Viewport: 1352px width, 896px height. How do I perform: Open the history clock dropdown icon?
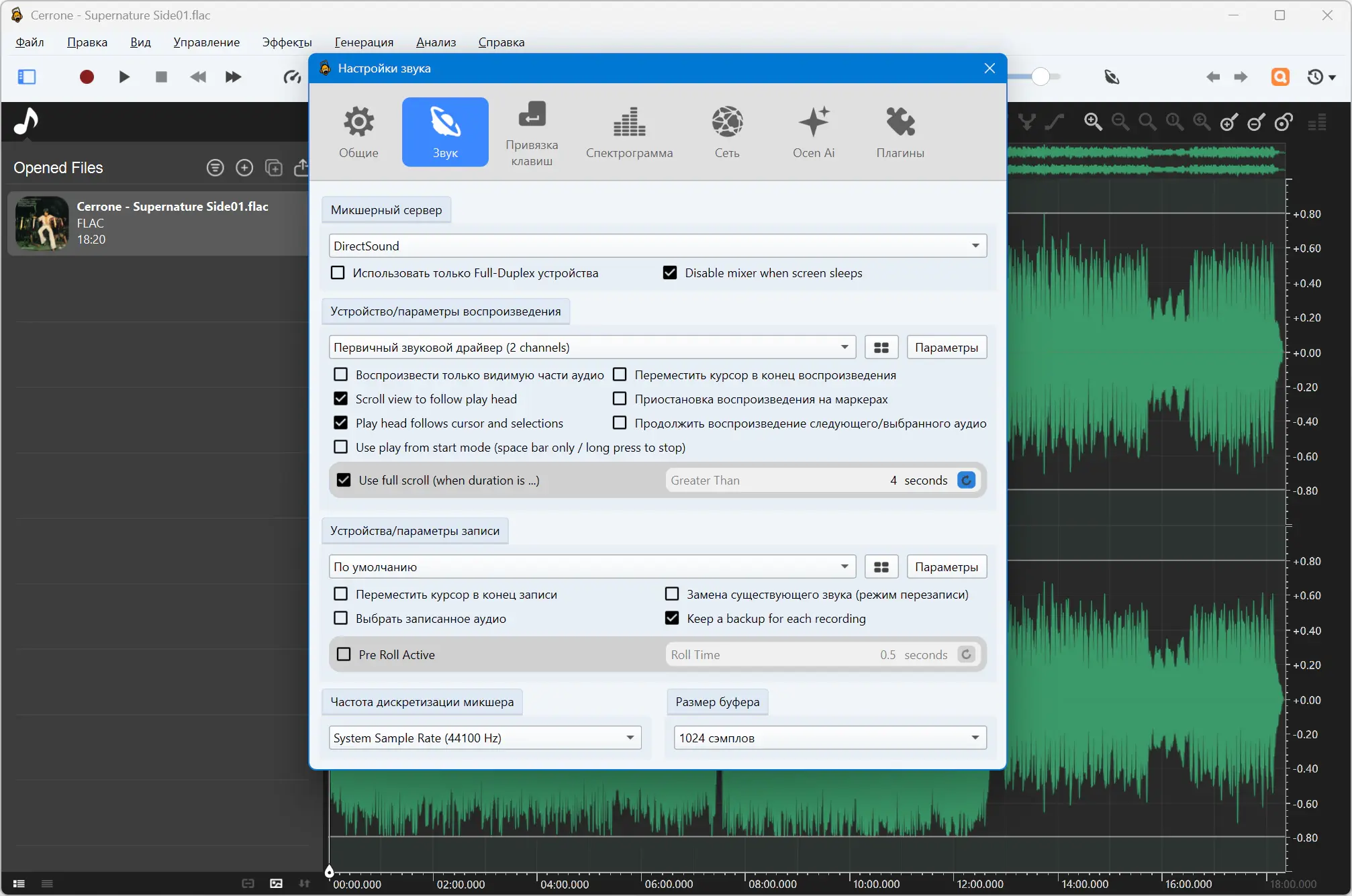pyautogui.click(x=1320, y=77)
